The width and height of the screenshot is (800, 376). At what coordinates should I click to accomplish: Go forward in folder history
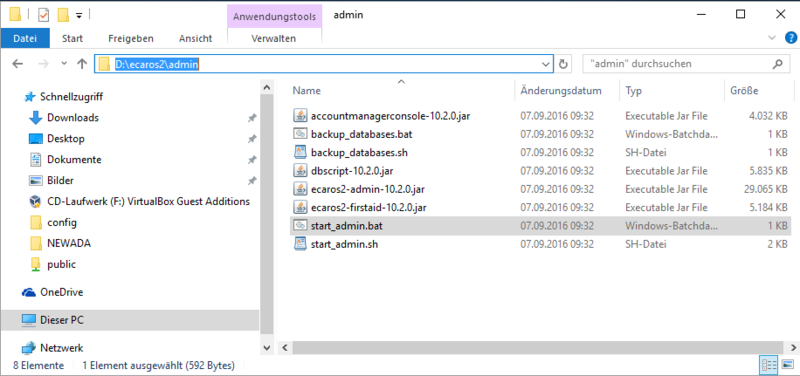tap(44, 64)
